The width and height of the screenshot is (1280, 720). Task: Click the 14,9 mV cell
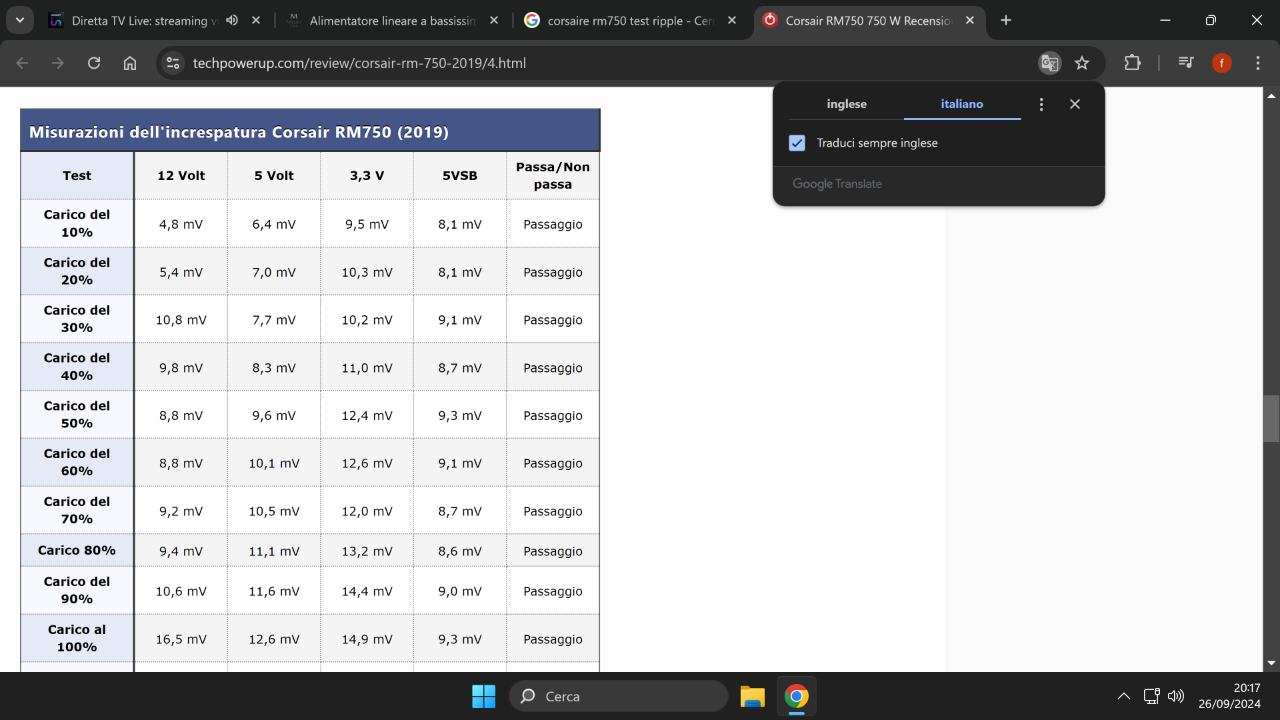pyautogui.click(x=367, y=639)
